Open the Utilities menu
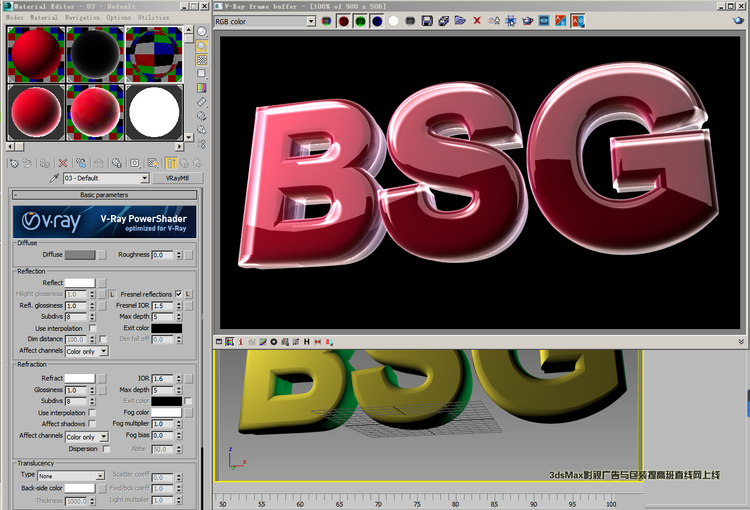 (x=153, y=17)
